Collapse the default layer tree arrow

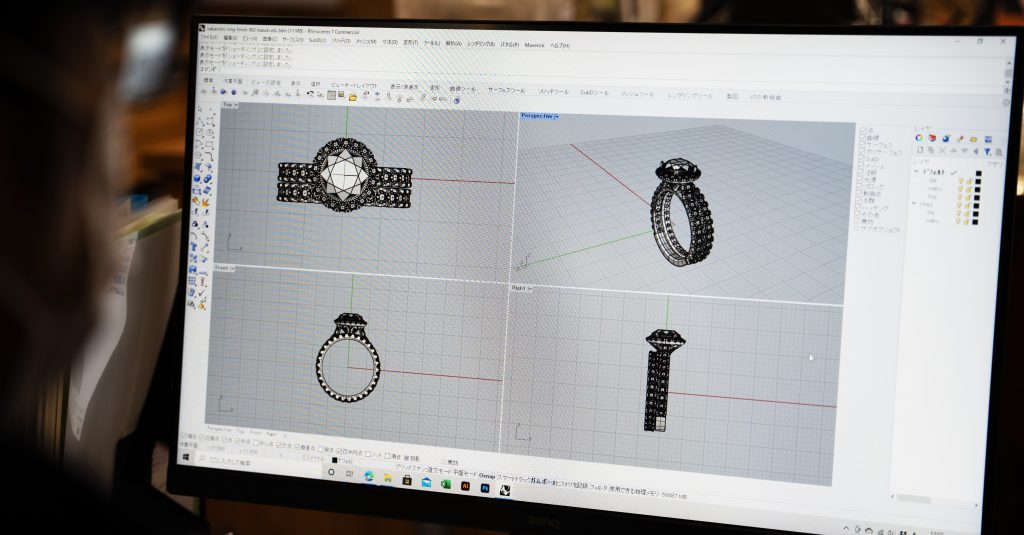[x=915, y=172]
